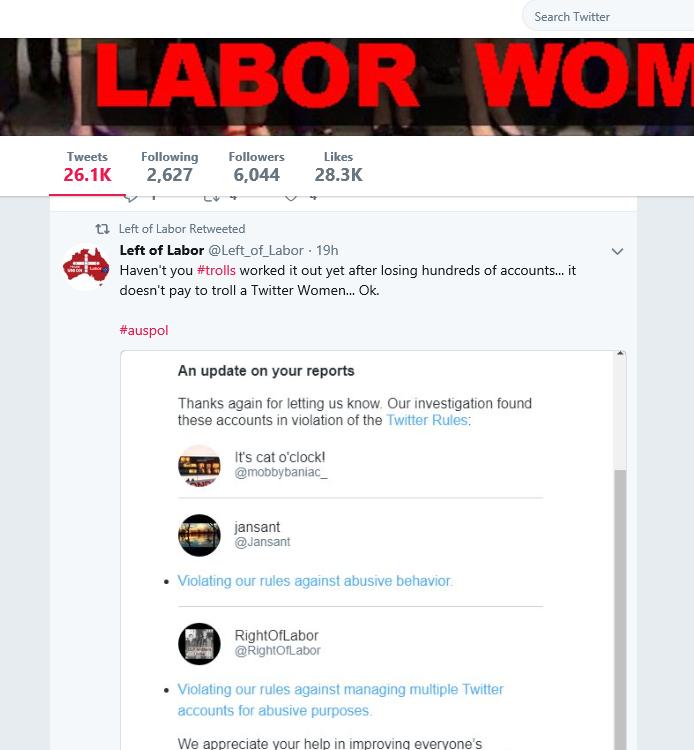Viewport: 694px width, 750px height.
Task: Open Left of Labor's Australia map avatar
Action: 86,267
